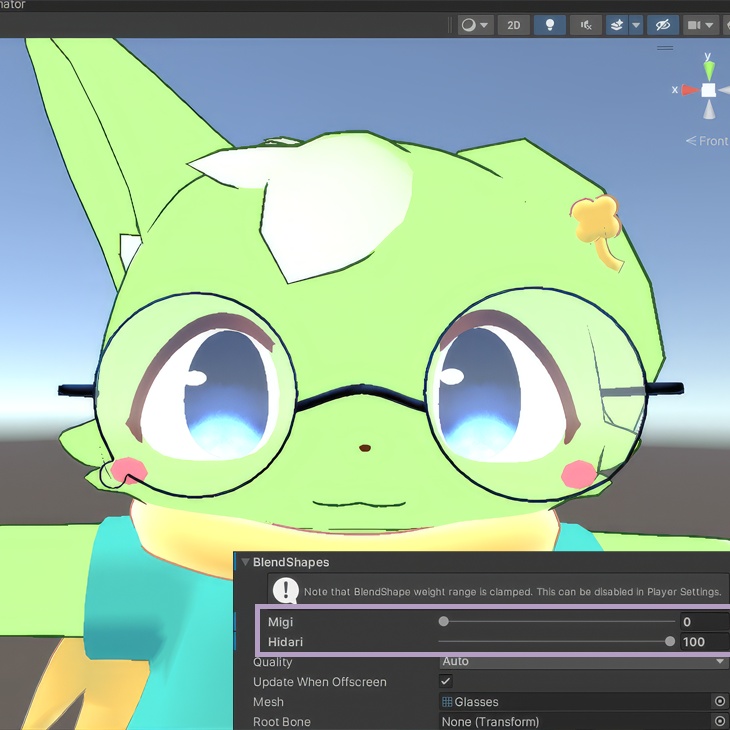
Task: Toggle scene effects (skybox, fog) icon
Action: point(617,25)
